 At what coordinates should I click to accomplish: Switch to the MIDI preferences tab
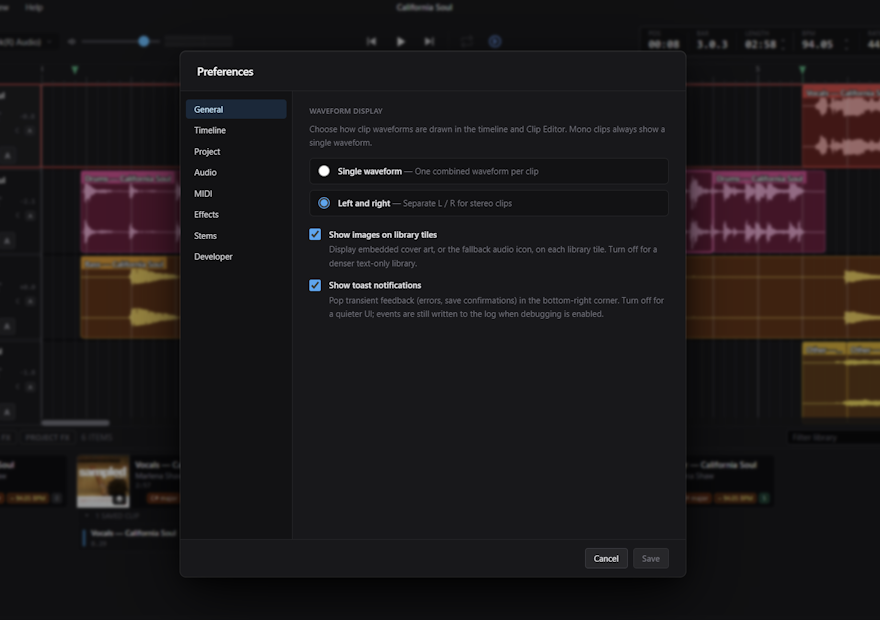point(236,194)
